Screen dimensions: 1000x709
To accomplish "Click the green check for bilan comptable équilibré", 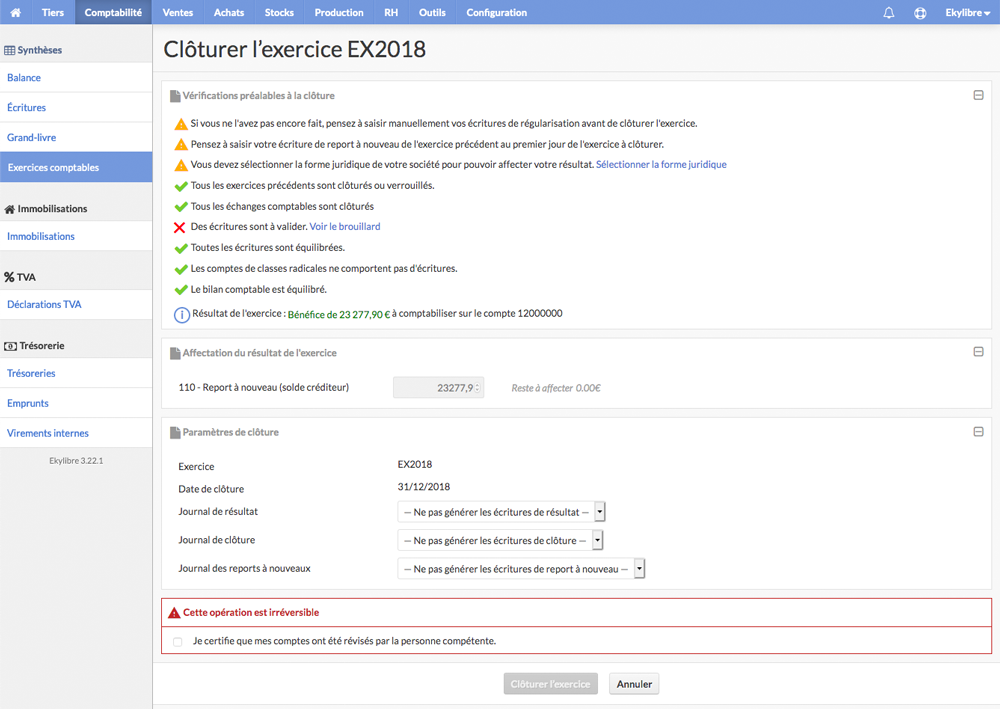I will [180, 289].
